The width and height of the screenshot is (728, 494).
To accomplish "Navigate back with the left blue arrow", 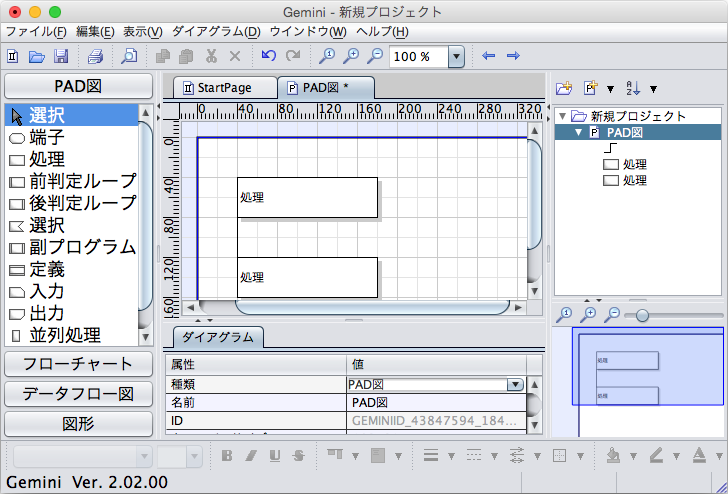I will (488, 56).
